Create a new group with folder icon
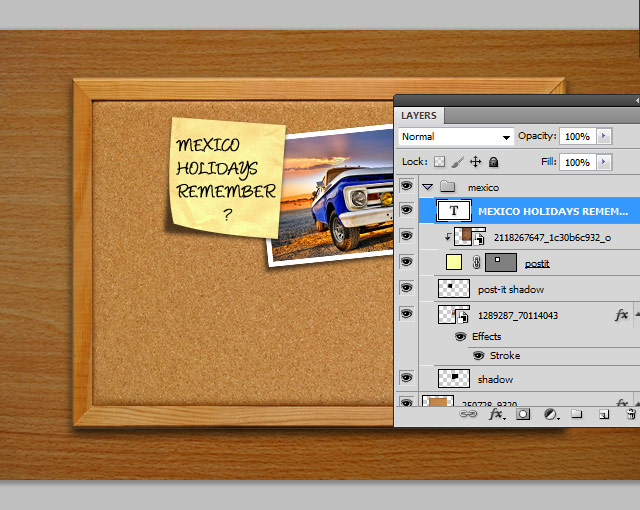640x510 pixels. pyautogui.click(x=577, y=413)
